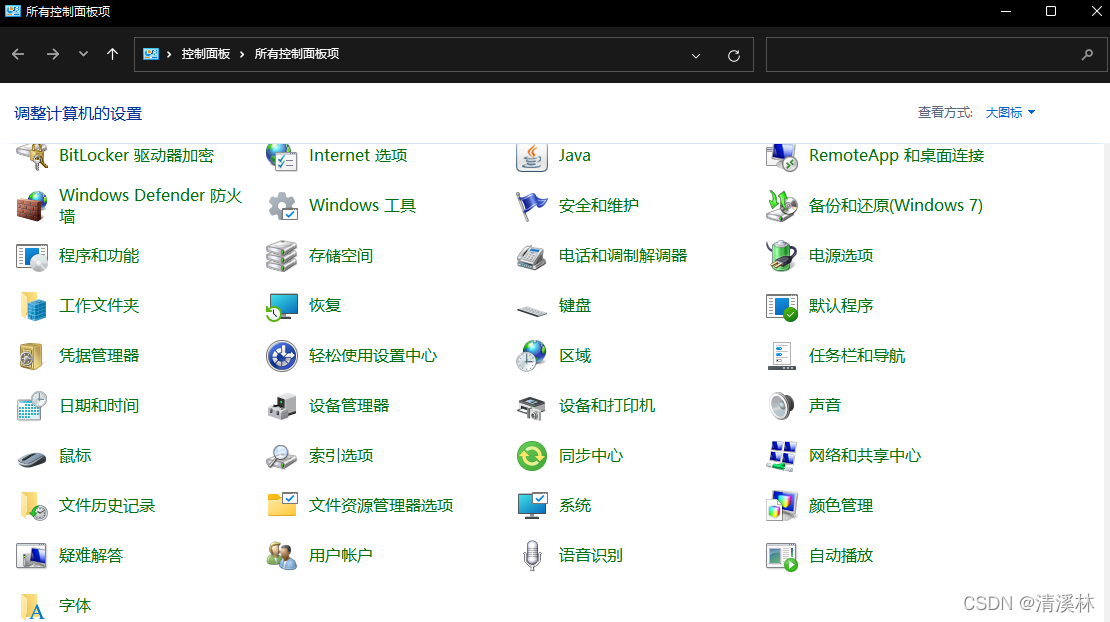This screenshot has width=1110, height=622.
Task: Open 颜色管理 icon
Action: tap(782, 506)
